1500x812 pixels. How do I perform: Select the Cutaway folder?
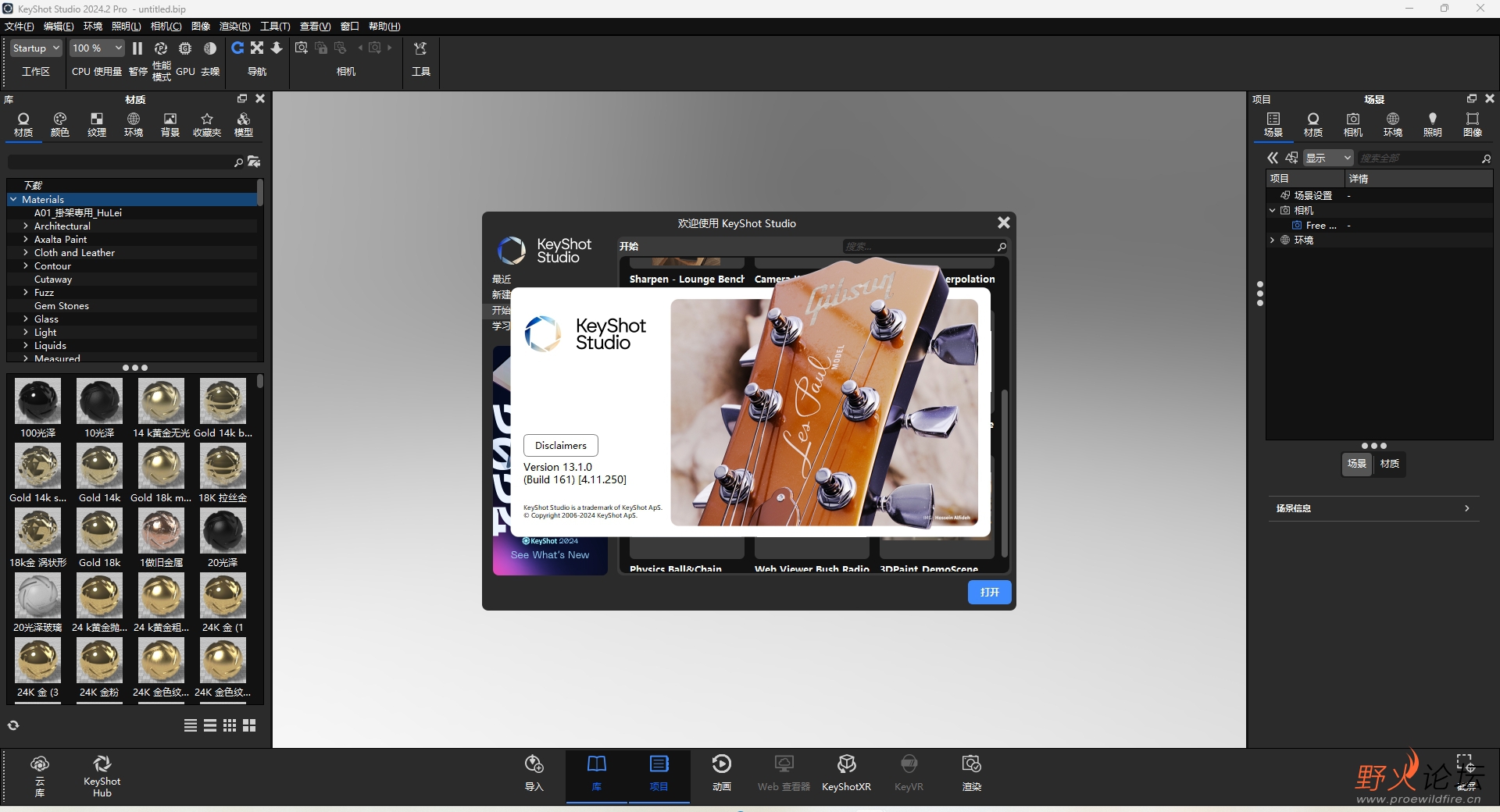pos(53,280)
